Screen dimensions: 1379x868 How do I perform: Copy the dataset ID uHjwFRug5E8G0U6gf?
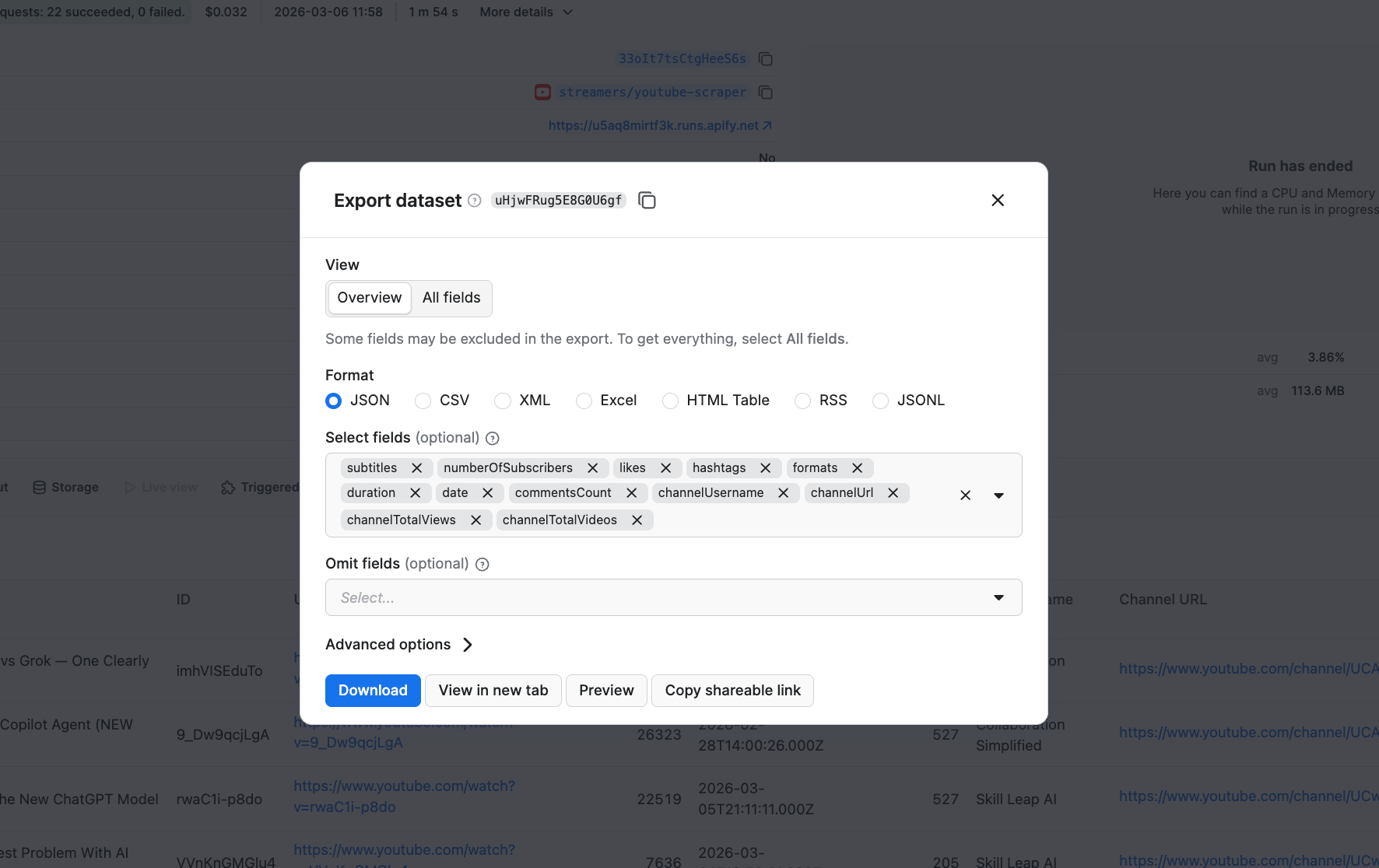pos(647,201)
